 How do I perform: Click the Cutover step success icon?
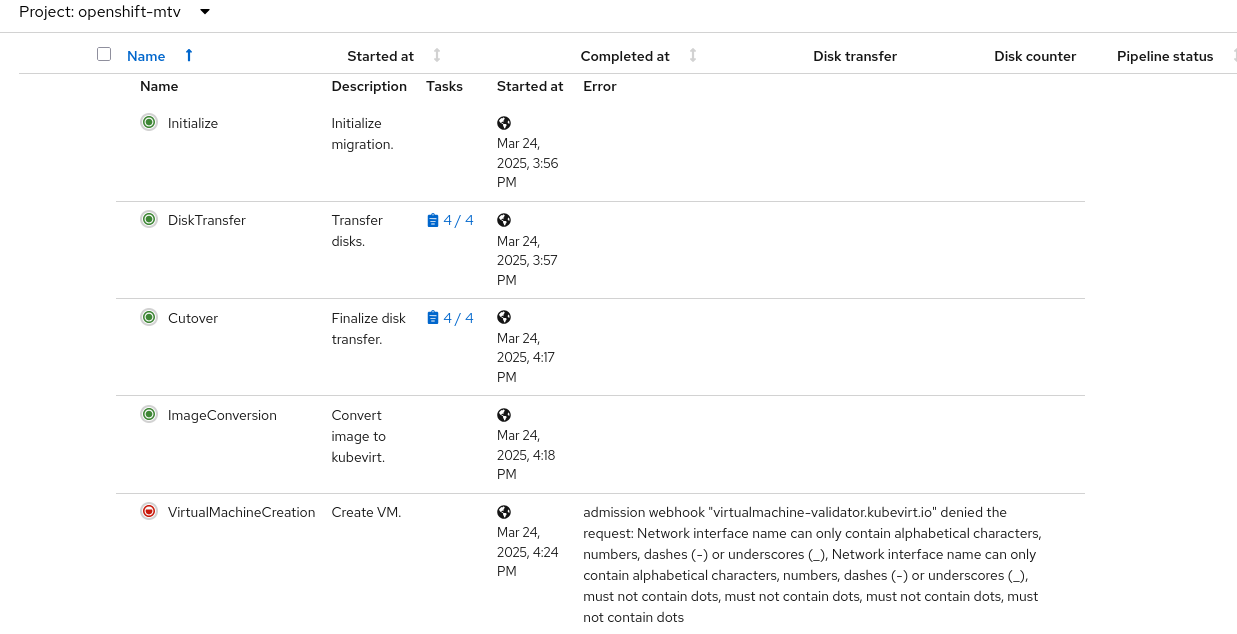149,318
